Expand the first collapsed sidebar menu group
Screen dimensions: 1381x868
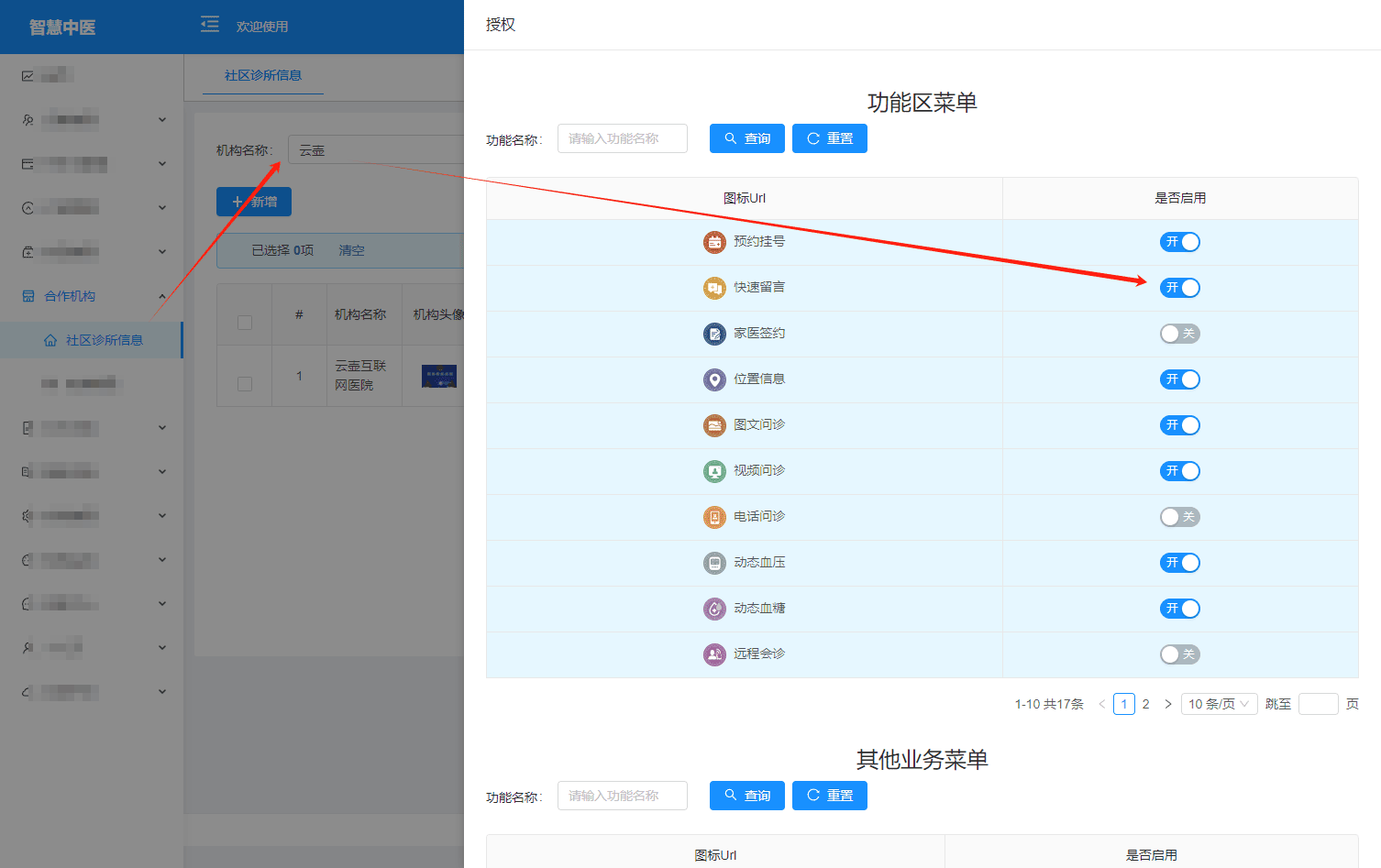[92, 118]
